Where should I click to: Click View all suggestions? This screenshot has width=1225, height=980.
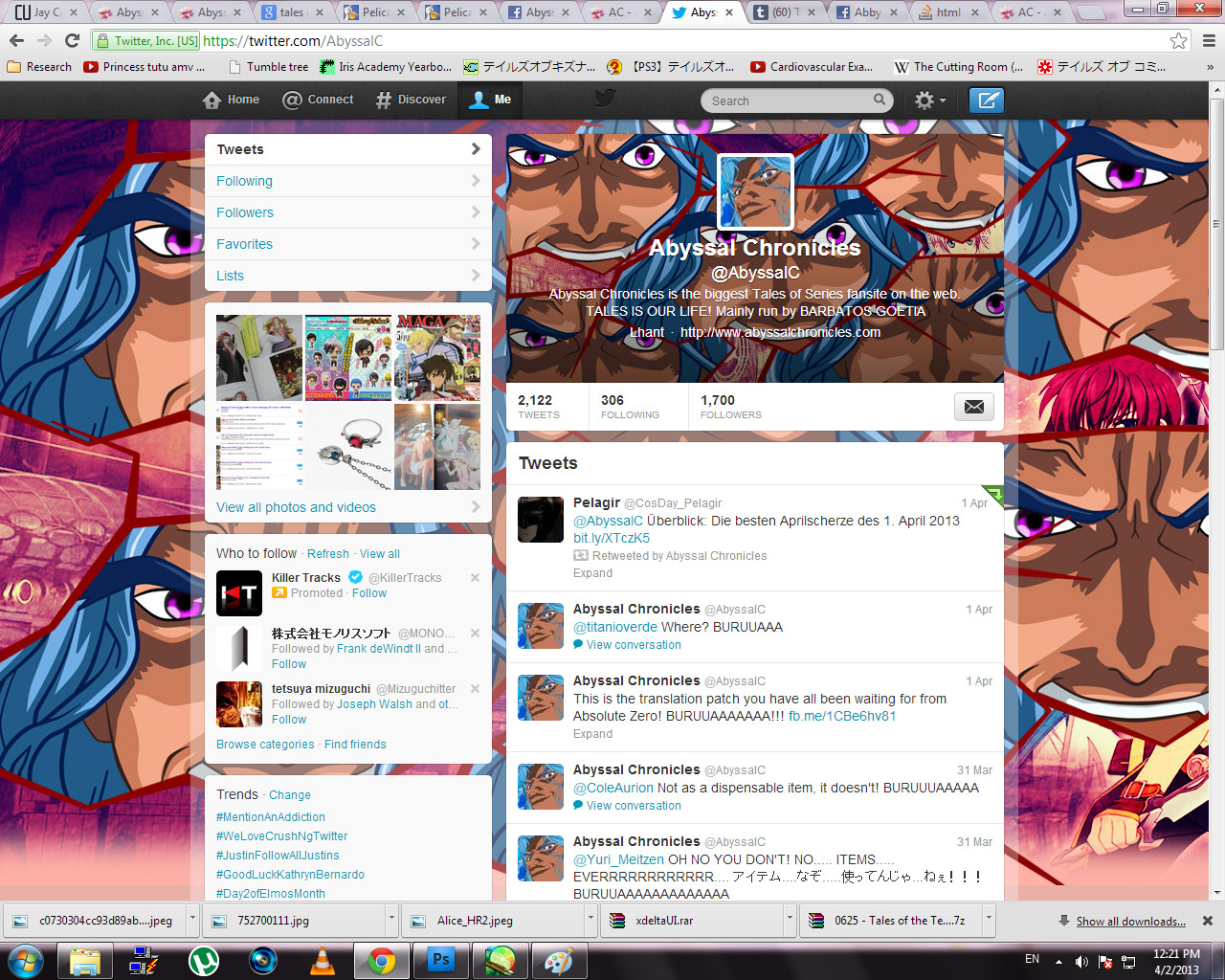pos(380,554)
